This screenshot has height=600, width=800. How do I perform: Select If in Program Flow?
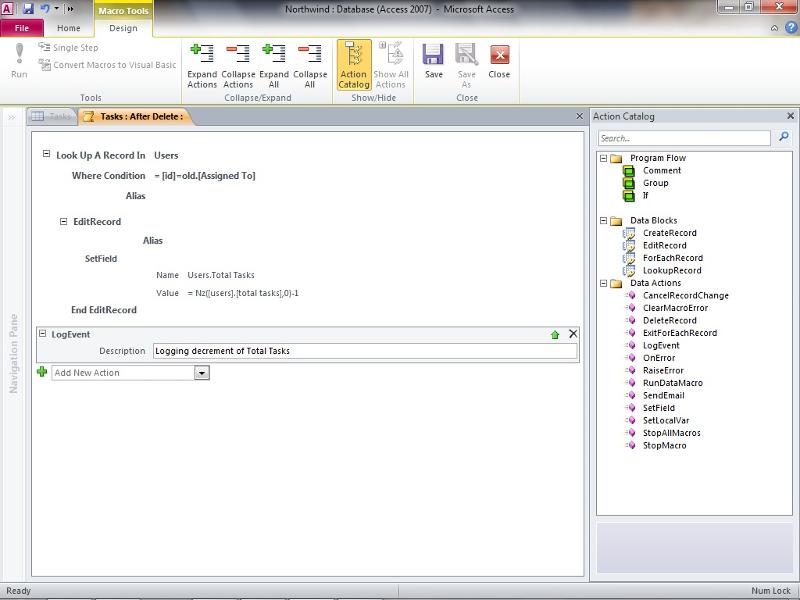pos(645,195)
